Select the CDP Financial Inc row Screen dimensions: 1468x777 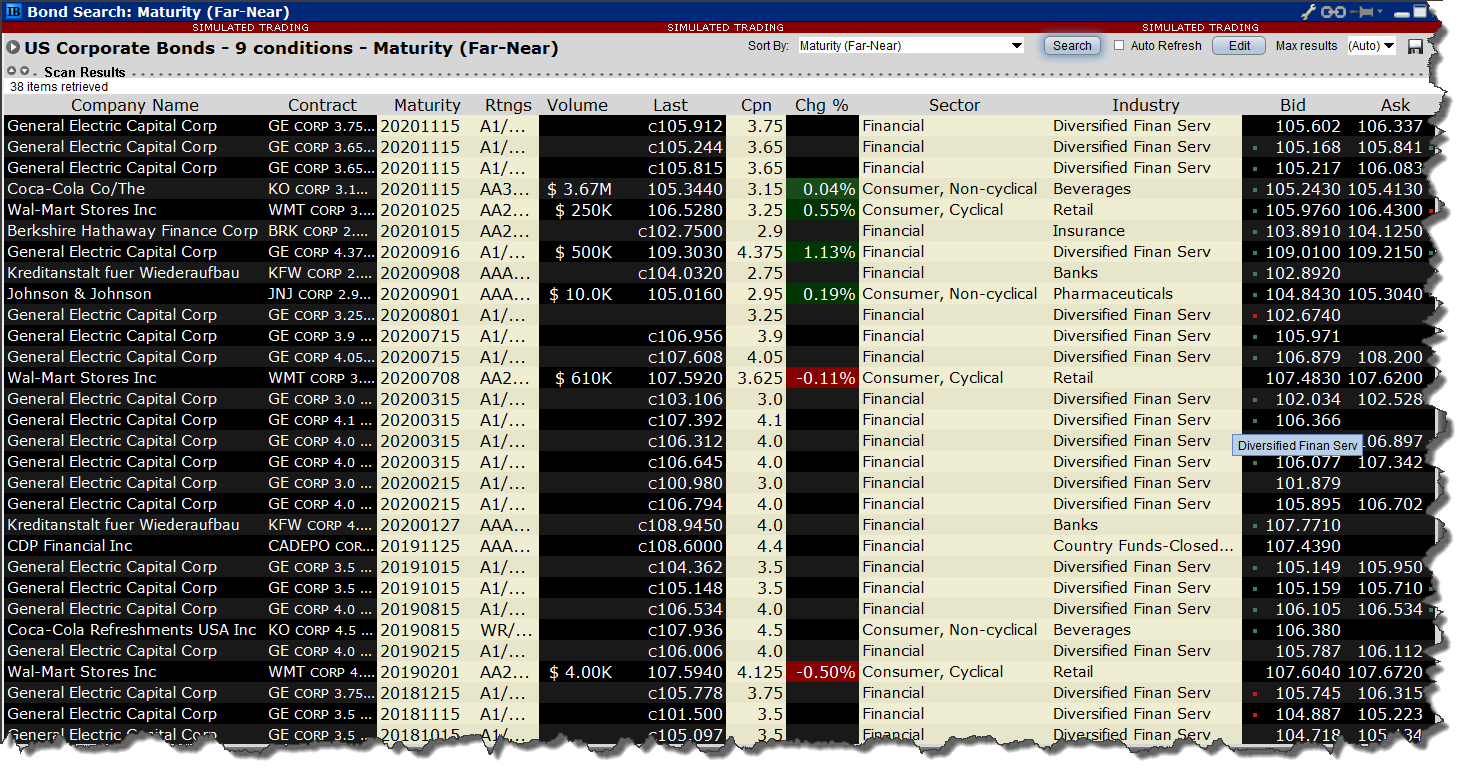click(720, 546)
